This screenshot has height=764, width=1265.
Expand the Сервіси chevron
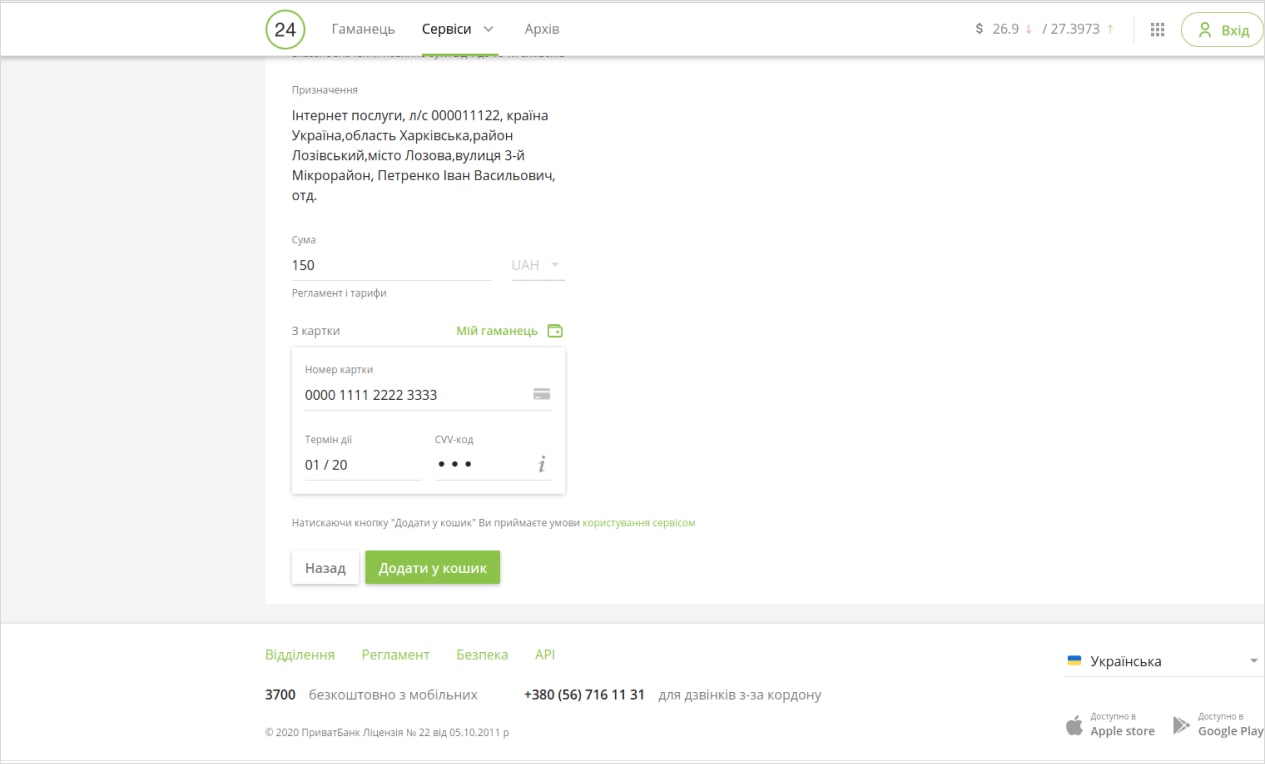[x=489, y=29]
